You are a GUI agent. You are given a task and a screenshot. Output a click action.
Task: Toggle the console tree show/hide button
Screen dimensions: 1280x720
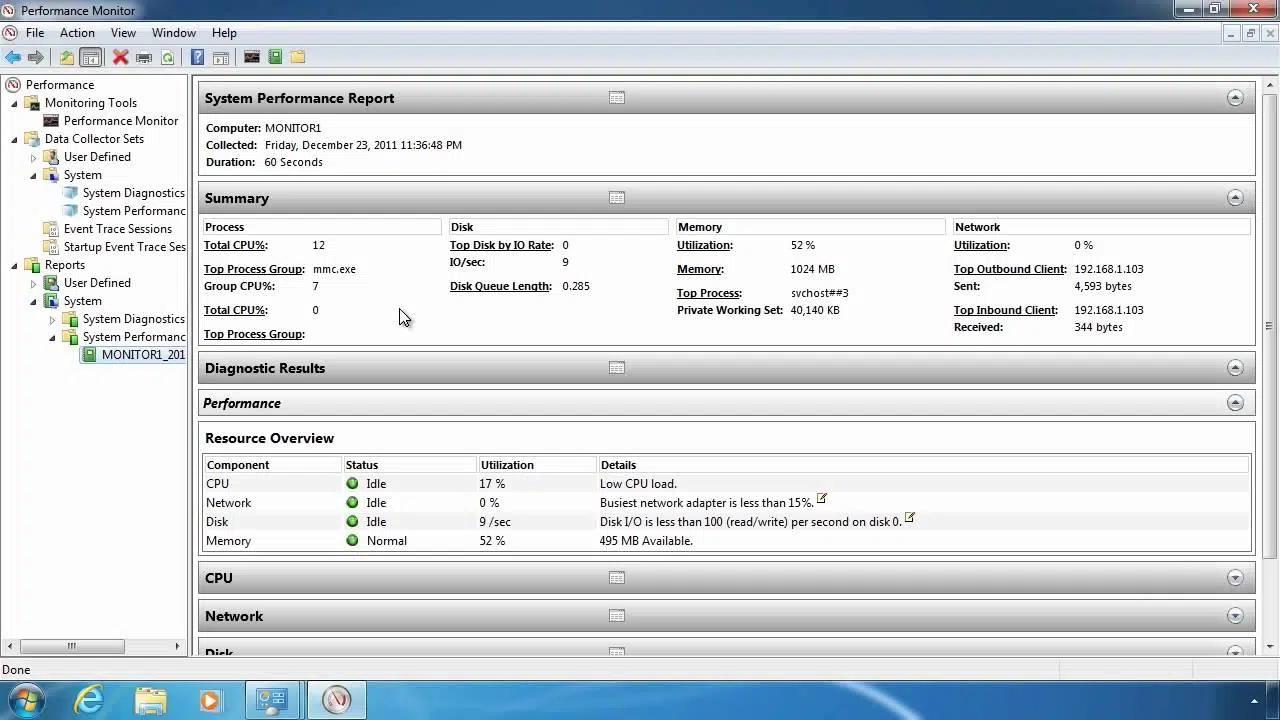[91, 57]
